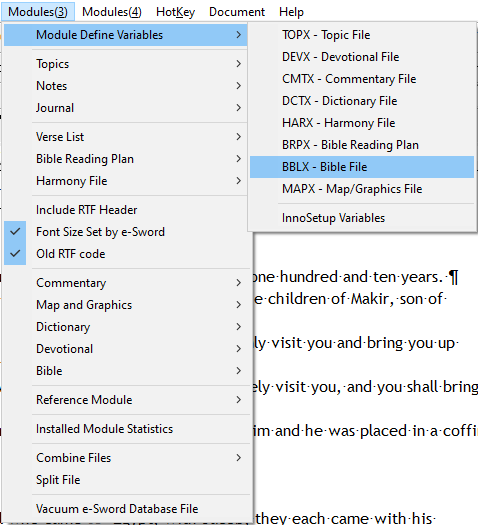Image resolution: width=478 pixels, height=525 pixels.
Task: Select MAPX - Map/Graphics File
Action: coord(362,189)
